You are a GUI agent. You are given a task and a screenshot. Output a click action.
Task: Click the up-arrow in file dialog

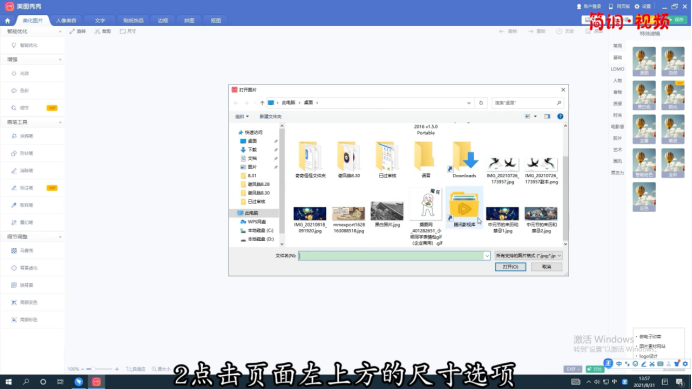pyautogui.click(x=262, y=103)
